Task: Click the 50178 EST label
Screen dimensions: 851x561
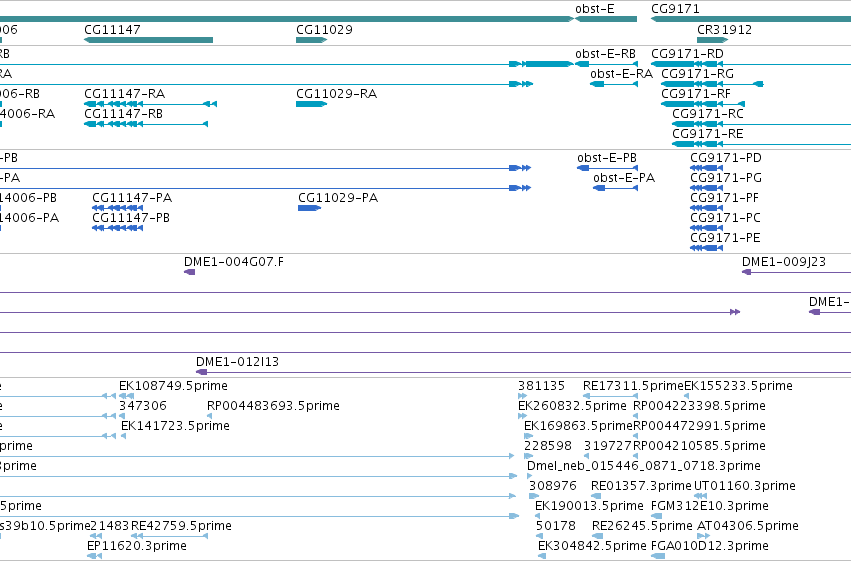Action: pos(556,526)
